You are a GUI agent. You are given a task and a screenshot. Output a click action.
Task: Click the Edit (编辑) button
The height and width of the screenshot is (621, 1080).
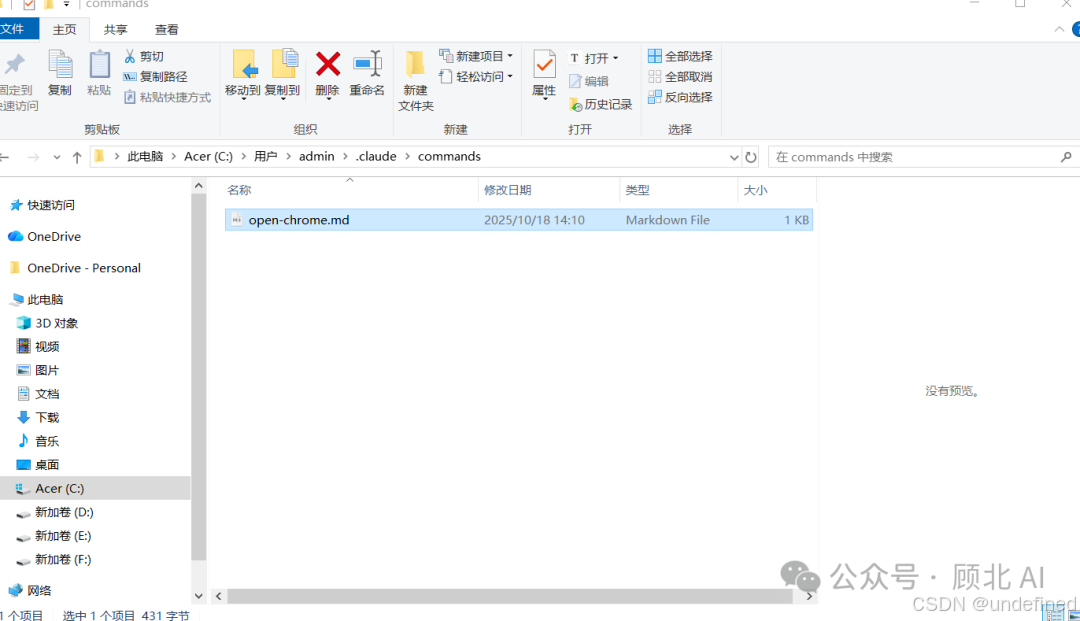[589, 81]
